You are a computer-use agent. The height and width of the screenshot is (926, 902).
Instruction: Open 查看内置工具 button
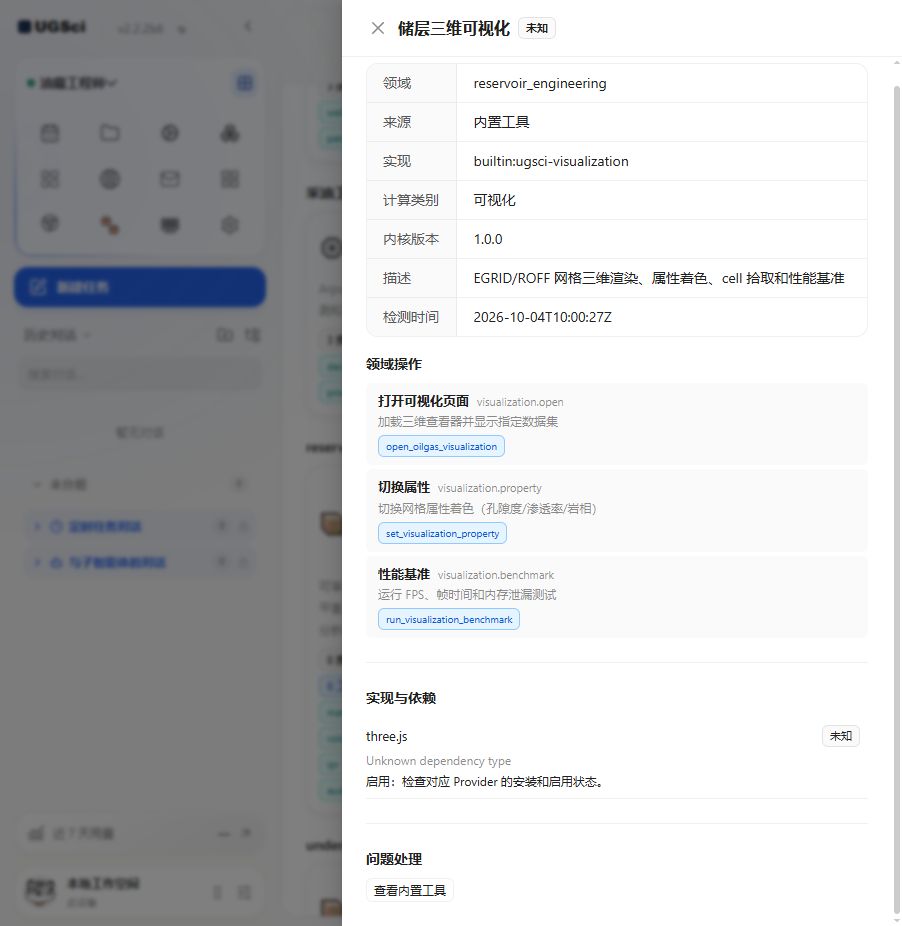coord(409,890)
